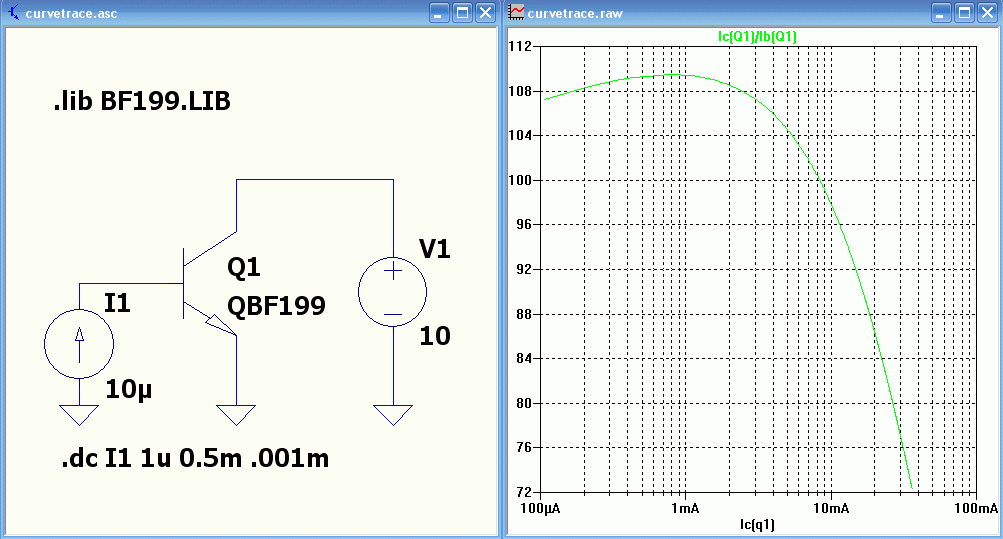This screenshot has width=1003, height=539.
Task: Click the .lib BF199.LIB directive text
Action: tap(142, 101)
